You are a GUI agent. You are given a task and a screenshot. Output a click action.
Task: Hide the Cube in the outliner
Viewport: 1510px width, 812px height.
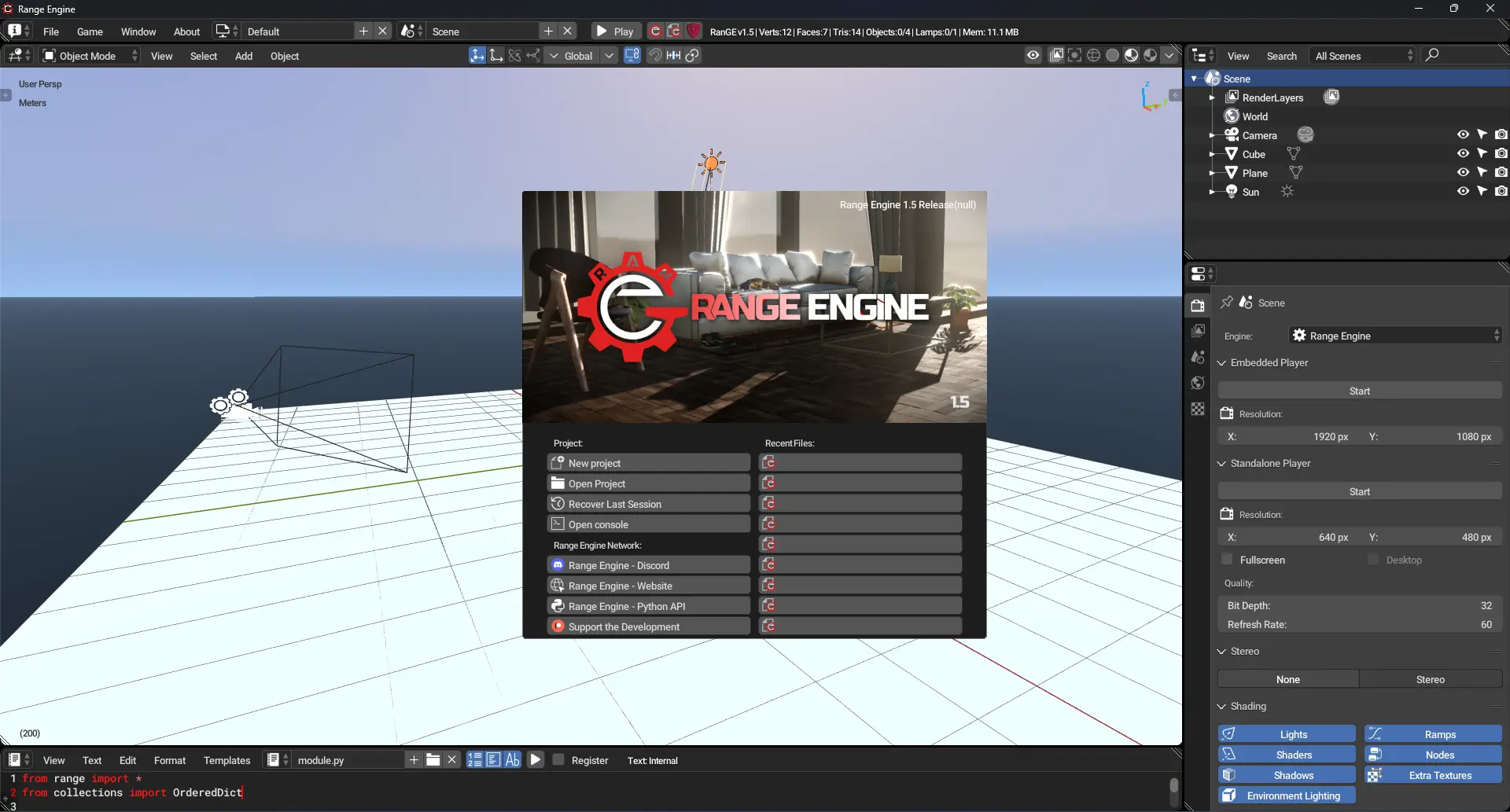pos(1463,153)
